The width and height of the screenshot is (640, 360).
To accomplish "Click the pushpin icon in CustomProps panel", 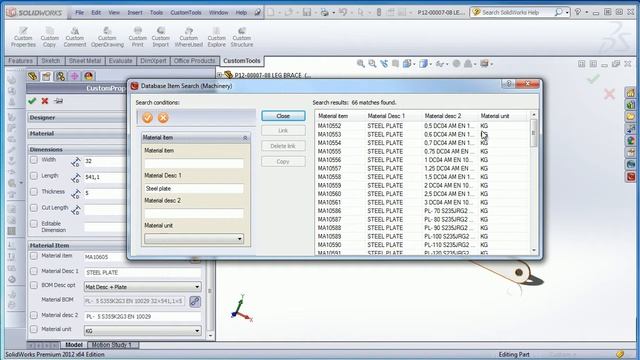I will 58,101.
